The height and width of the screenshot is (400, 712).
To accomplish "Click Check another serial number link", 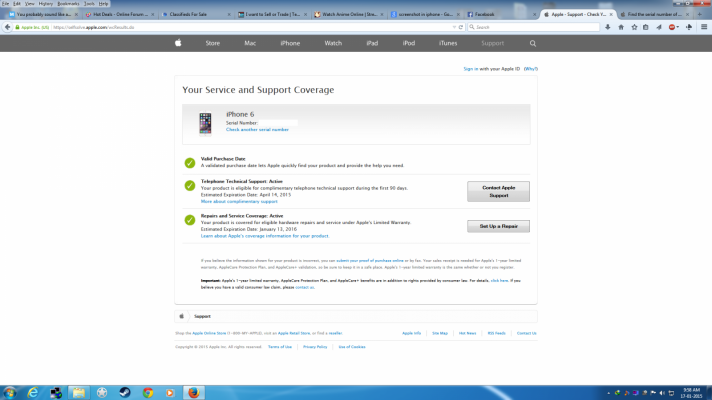I will click(x=257, y=129).
